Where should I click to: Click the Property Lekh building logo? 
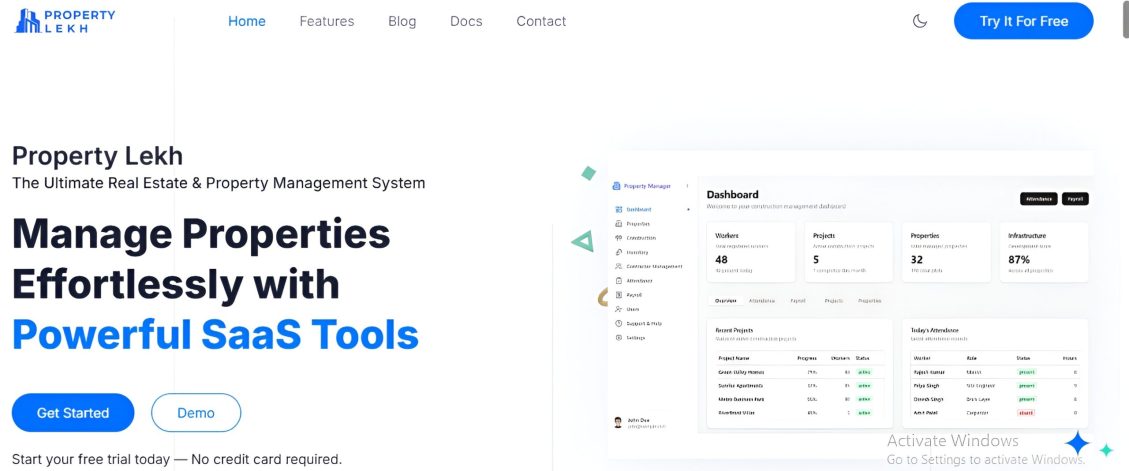(29, 21)
